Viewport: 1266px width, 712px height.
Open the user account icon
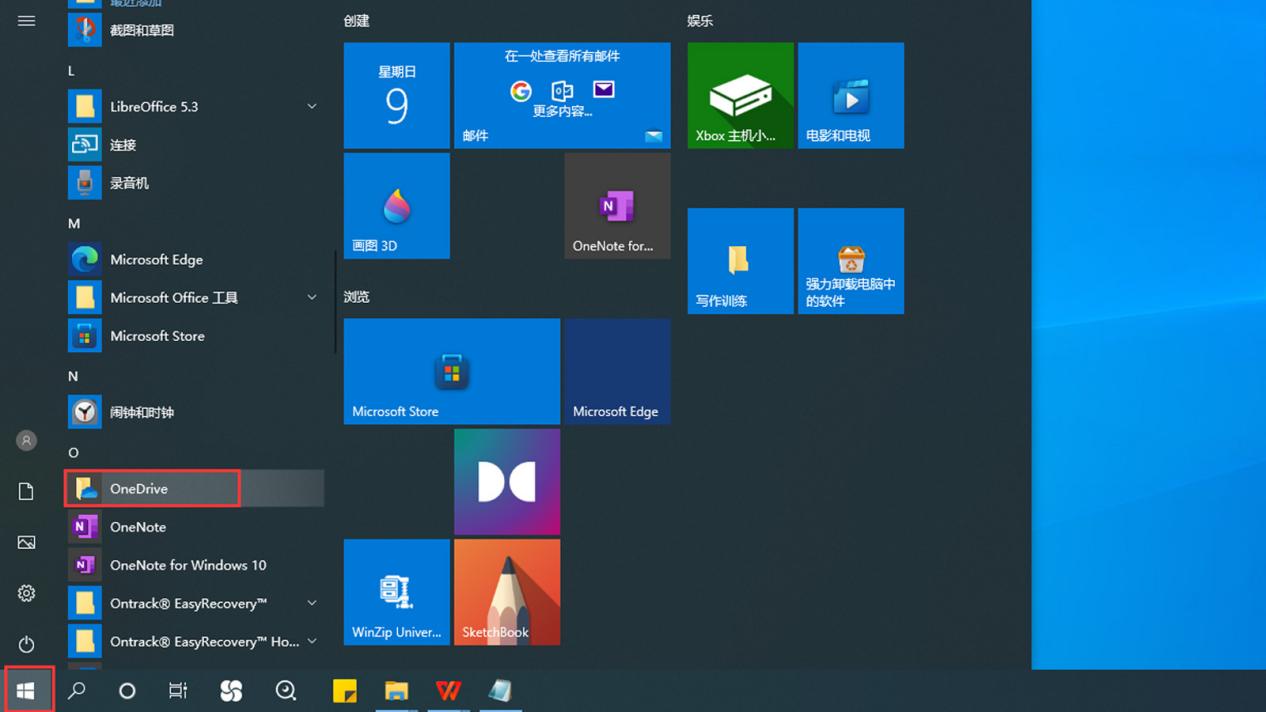point(26,440)
